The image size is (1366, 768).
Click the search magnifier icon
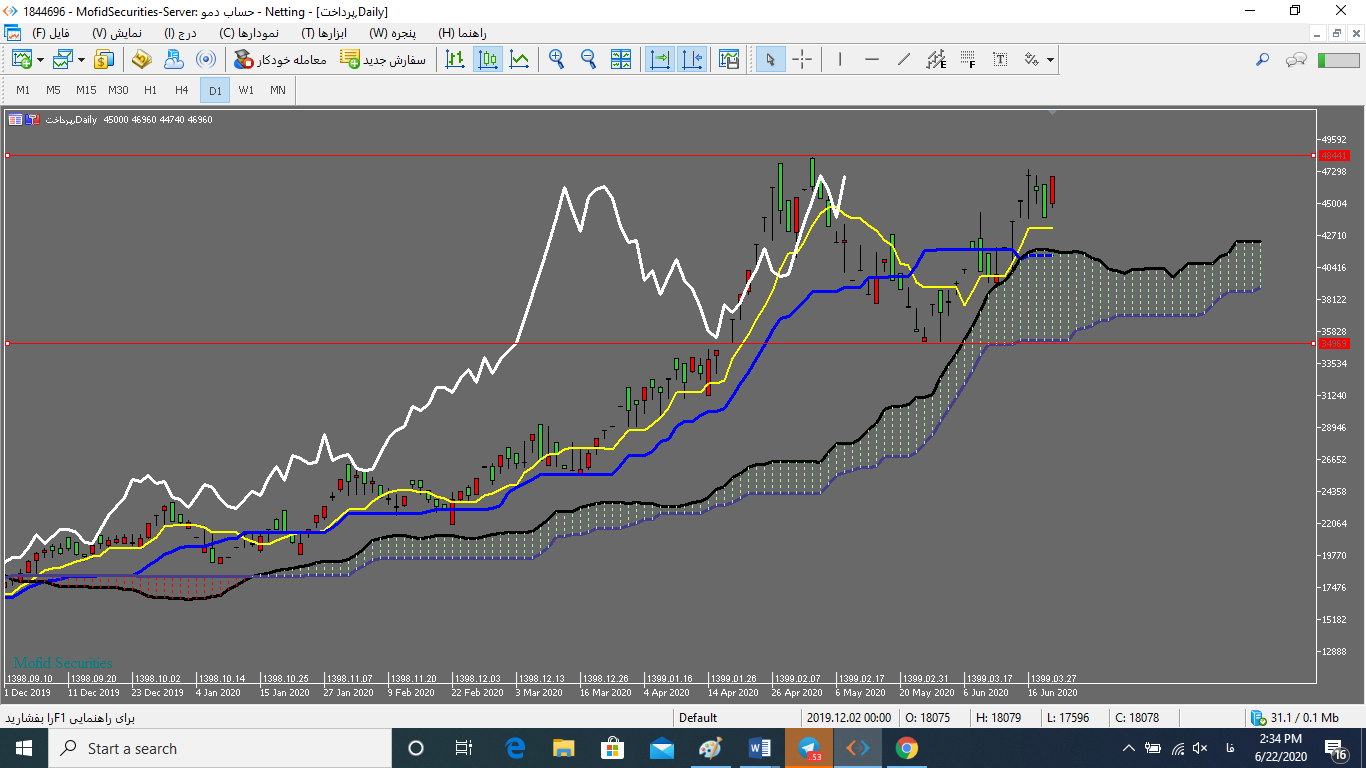pyautogui.click(x=1263, y=59)
